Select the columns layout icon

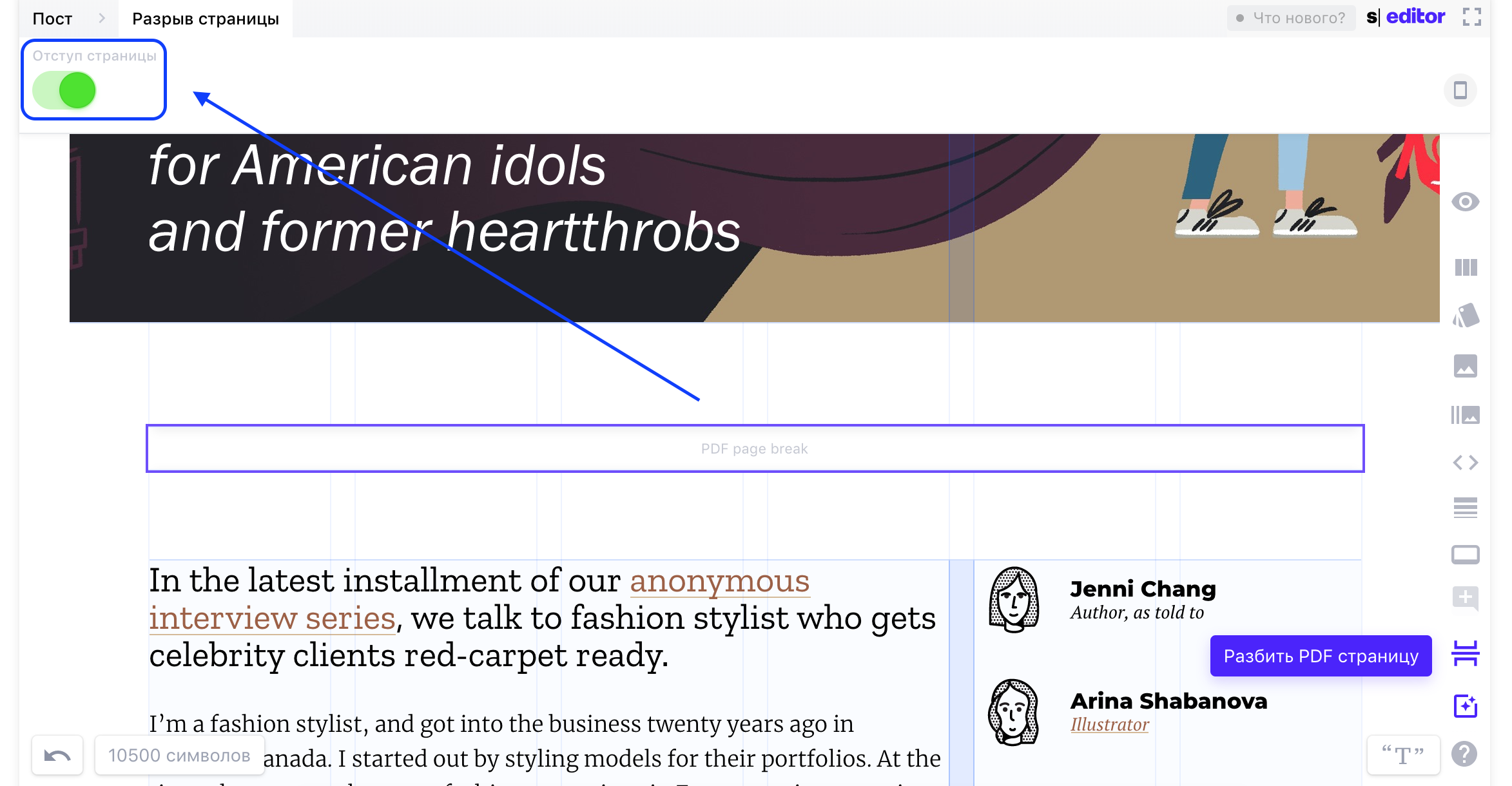click(x=1466, y=269)
